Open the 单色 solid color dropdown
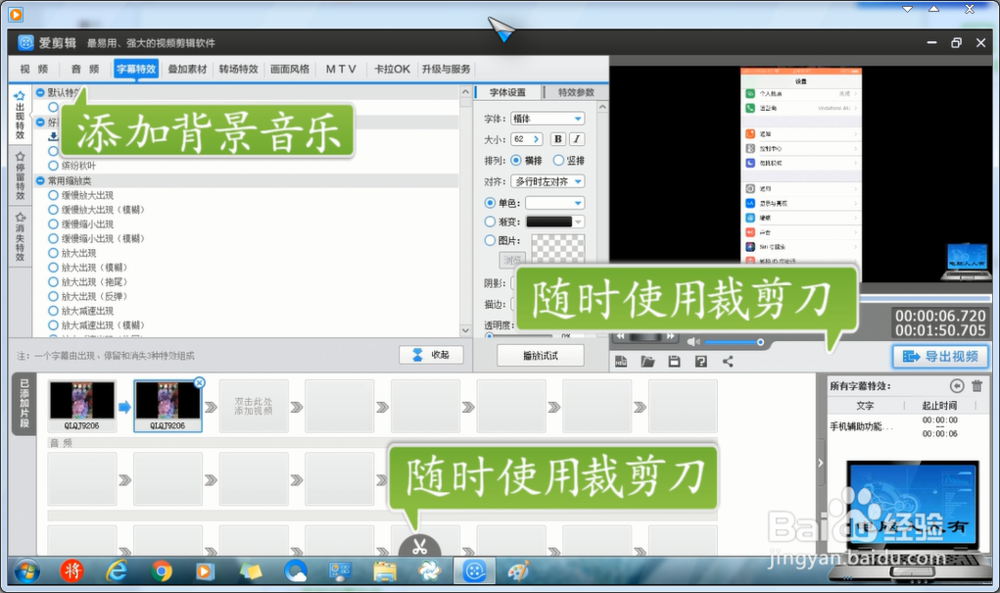Image resolution: width=1000 pixels, height=593 pixels. [555, 203]
